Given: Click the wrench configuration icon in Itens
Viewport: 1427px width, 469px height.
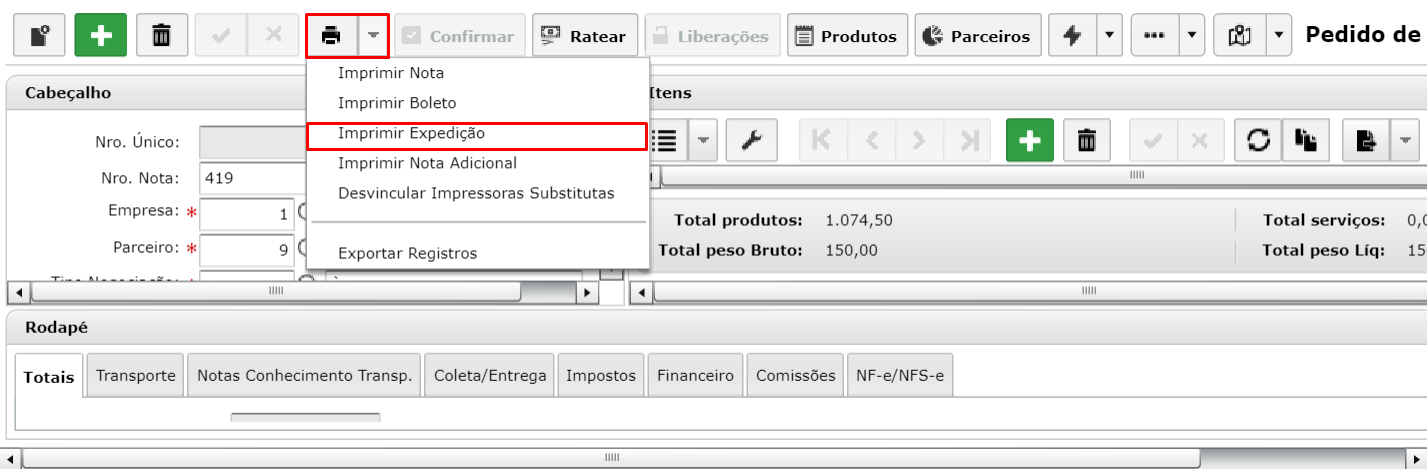Looking at the screenshot, I should (x=752, y=142).
